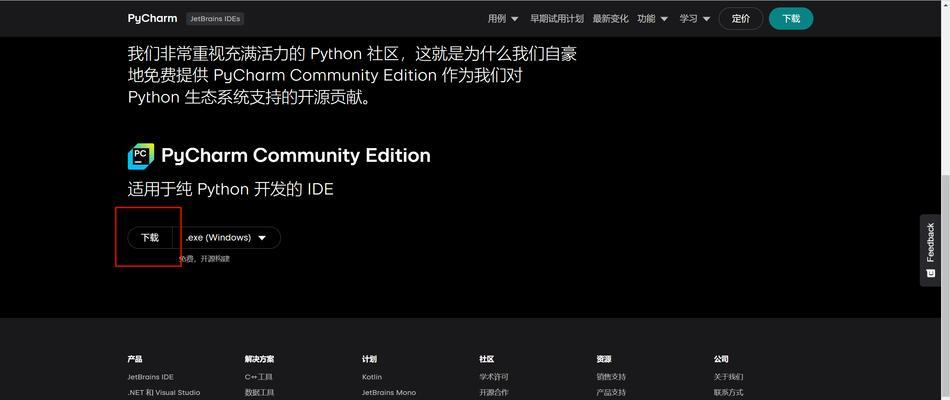Image resolution: width=950 pixels, height=400 pixels.
Task: Click the 社区 footer column heading
Action: tap(487, 359)
